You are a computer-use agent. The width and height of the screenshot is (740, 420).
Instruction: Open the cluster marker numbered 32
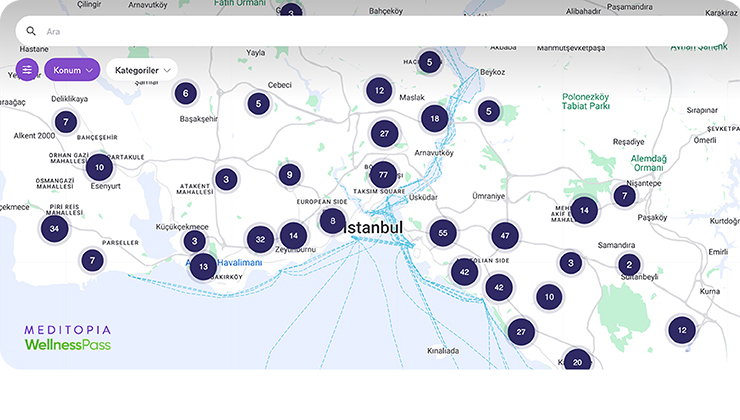pos(260,239)
